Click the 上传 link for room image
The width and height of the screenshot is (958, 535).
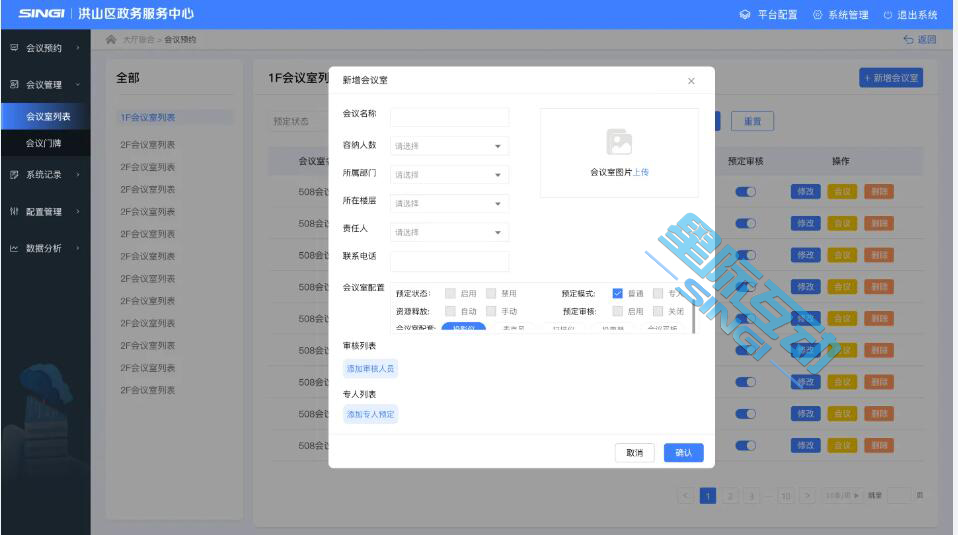pyautogui.click(x=641, y=172)
